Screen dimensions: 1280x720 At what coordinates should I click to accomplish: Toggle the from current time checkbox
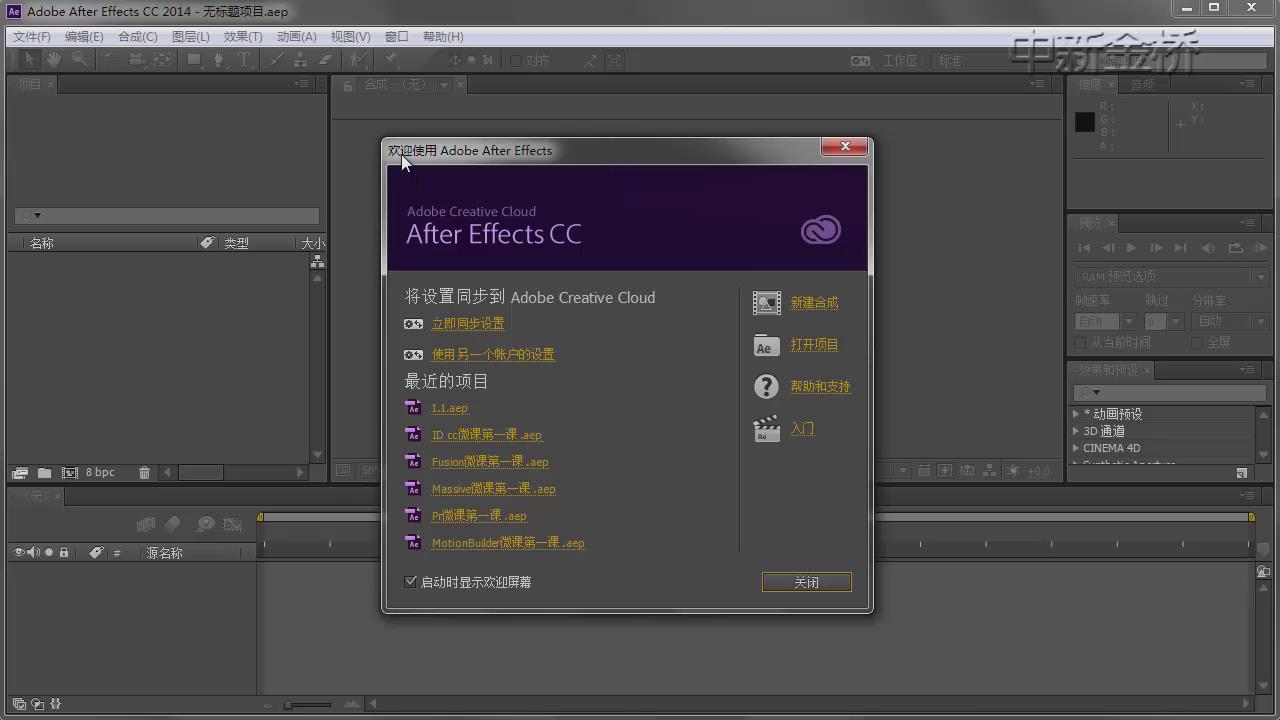pos(1081,342)
